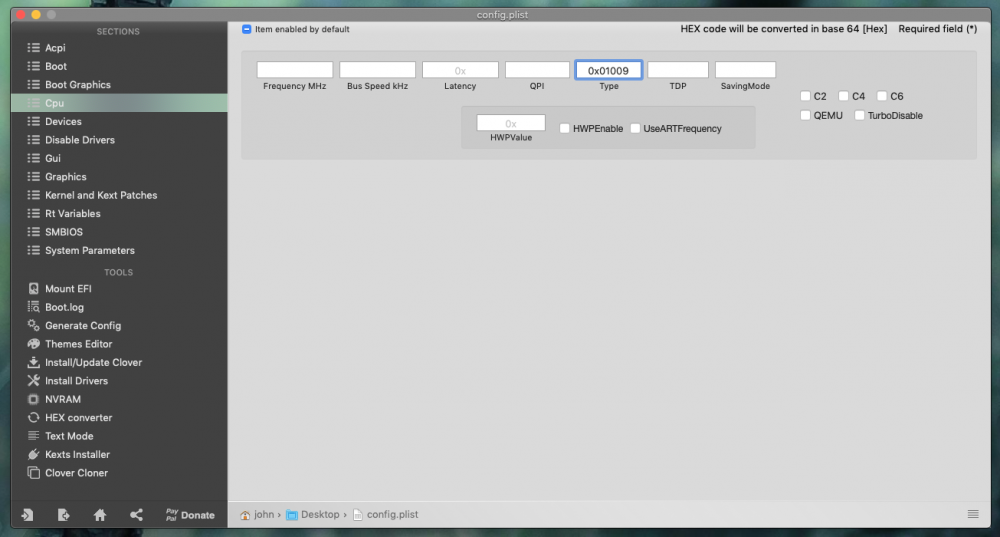Open Rt Variables section
Image resolution: width=1000 pixels, height=537 pixels.
(119, 214)
